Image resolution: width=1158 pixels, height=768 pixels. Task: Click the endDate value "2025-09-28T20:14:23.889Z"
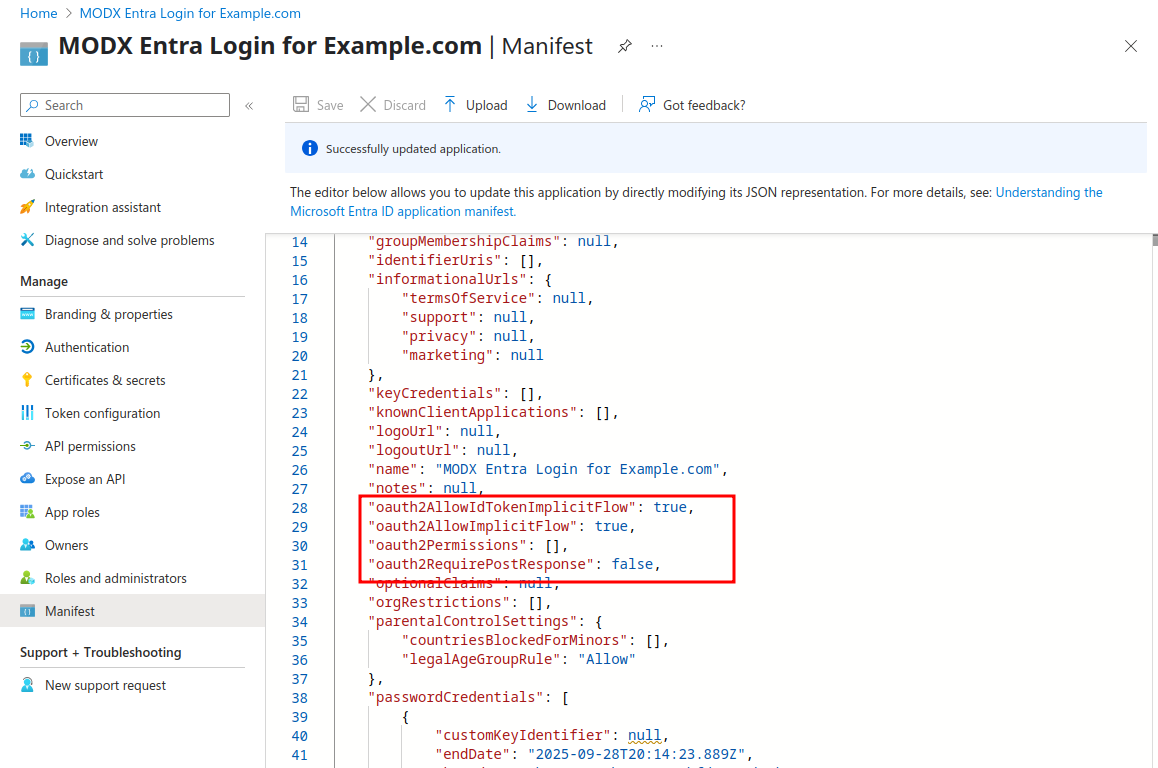[636, 755]
